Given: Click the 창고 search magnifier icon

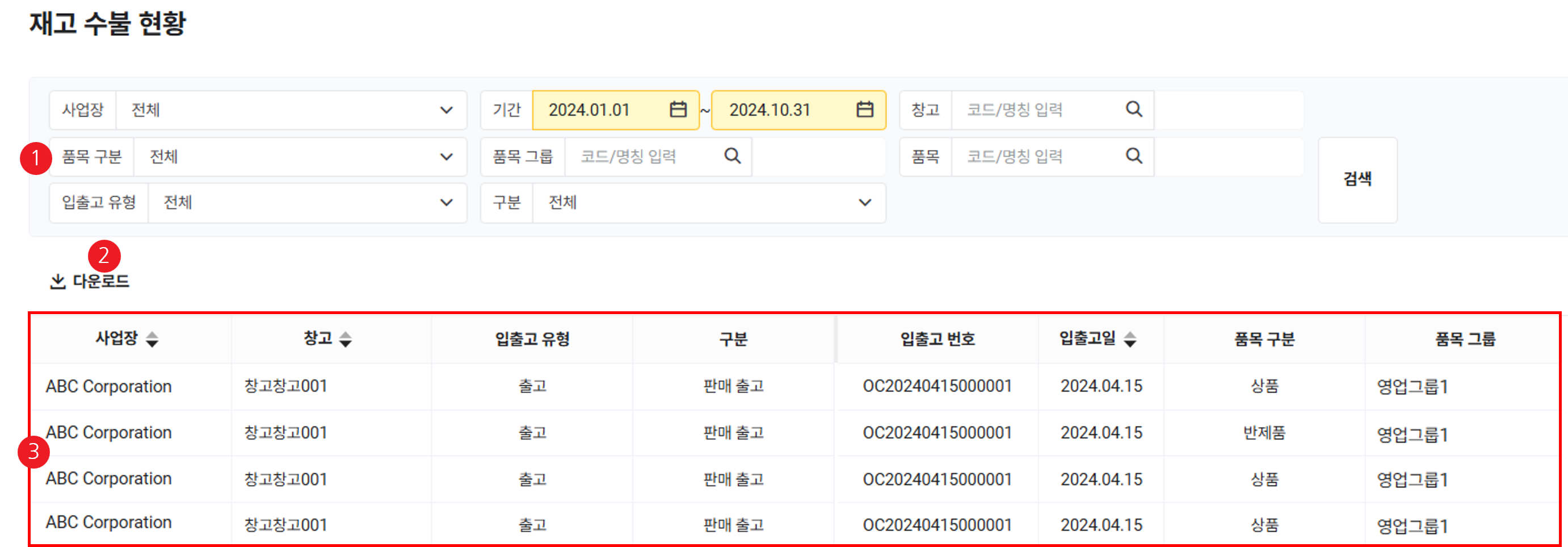Looking at the screenshot, I should pyautogui.click(x=1133, y=110).
